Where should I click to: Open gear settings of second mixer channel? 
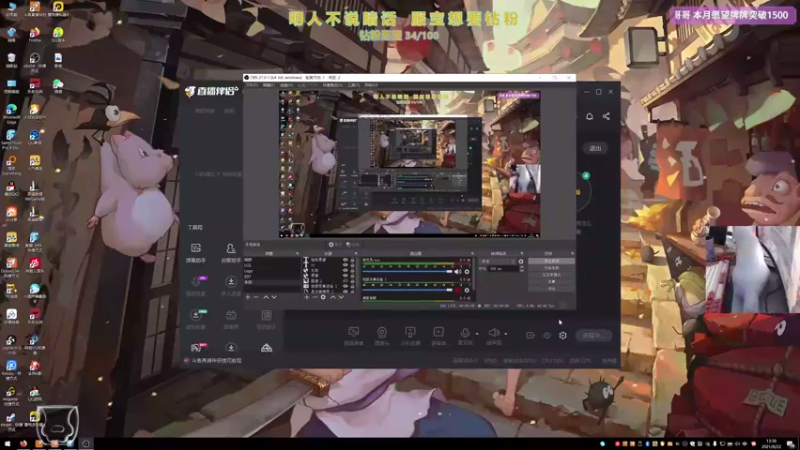[x=467, y=290]
